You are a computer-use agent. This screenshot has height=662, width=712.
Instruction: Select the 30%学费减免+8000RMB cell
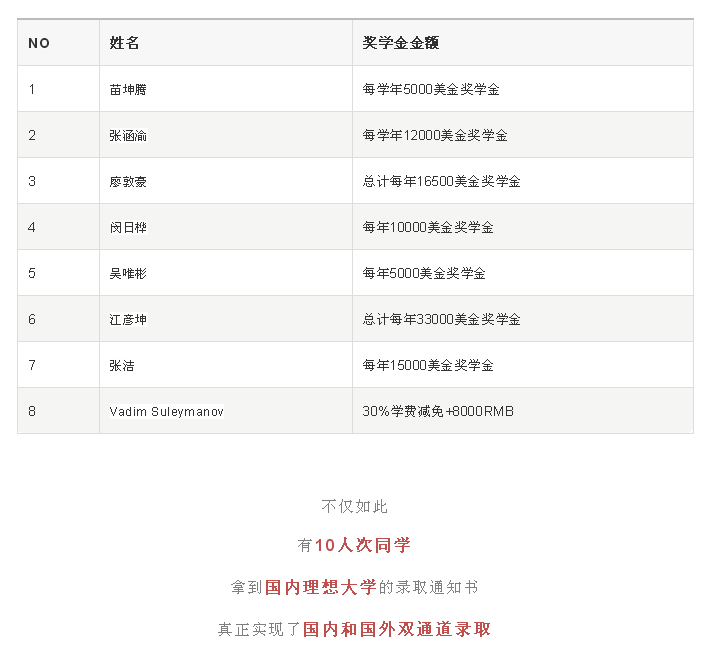(438, 411)
